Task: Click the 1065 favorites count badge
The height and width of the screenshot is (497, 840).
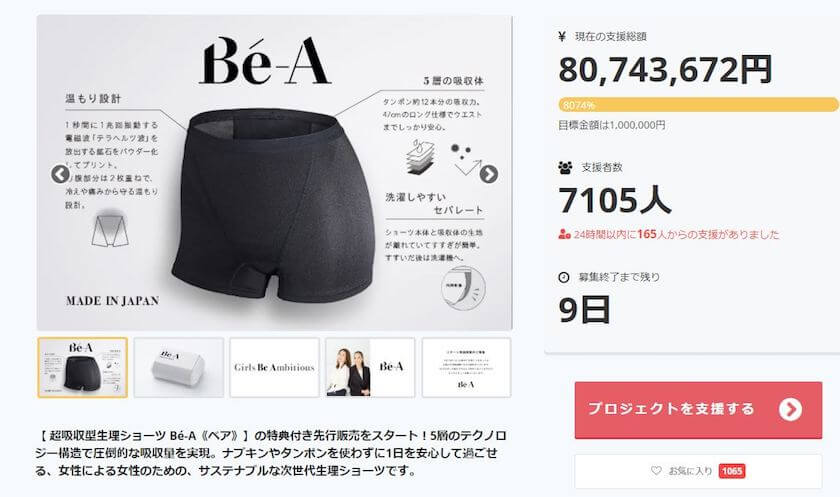Action: [732, 471]
